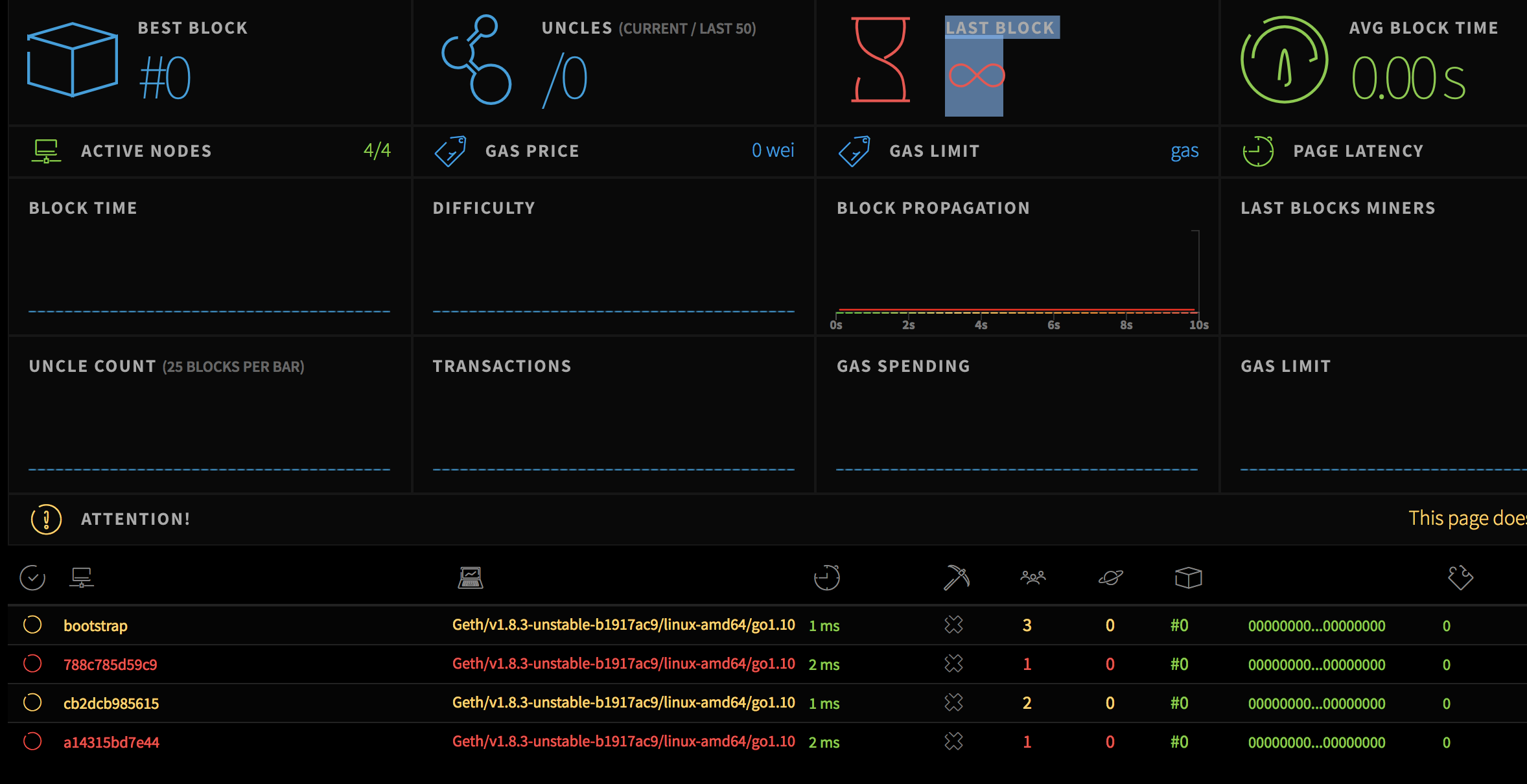Select the bootstrap node name

(95, 626)
